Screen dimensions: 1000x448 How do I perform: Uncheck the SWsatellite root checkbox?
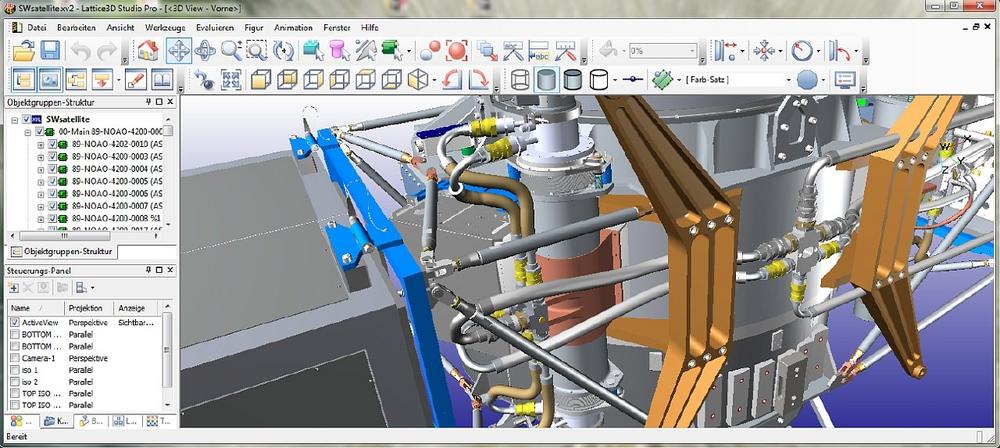27,119
